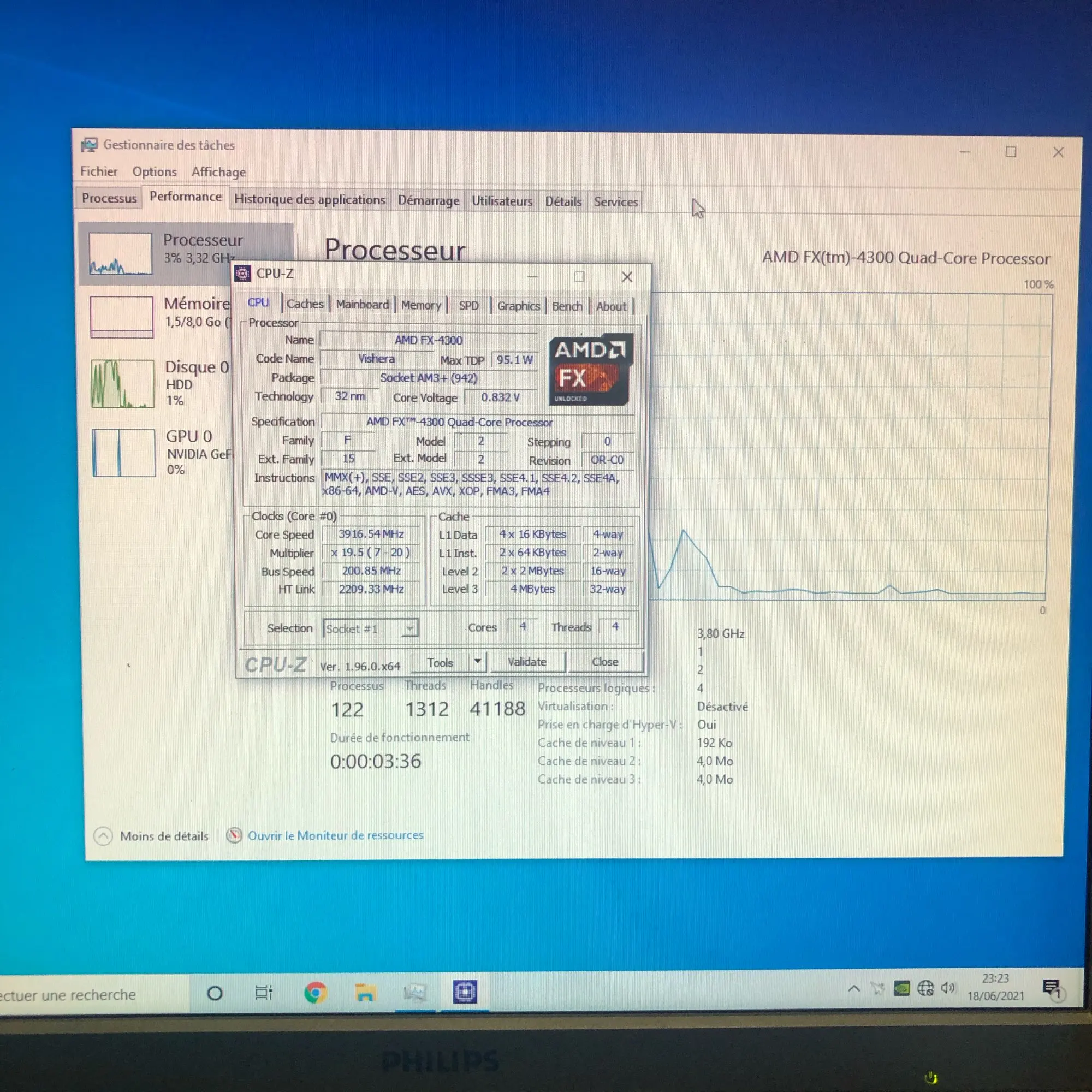
Task: Select the CPU tab in CPU-Z
Action: coord(258,303)
